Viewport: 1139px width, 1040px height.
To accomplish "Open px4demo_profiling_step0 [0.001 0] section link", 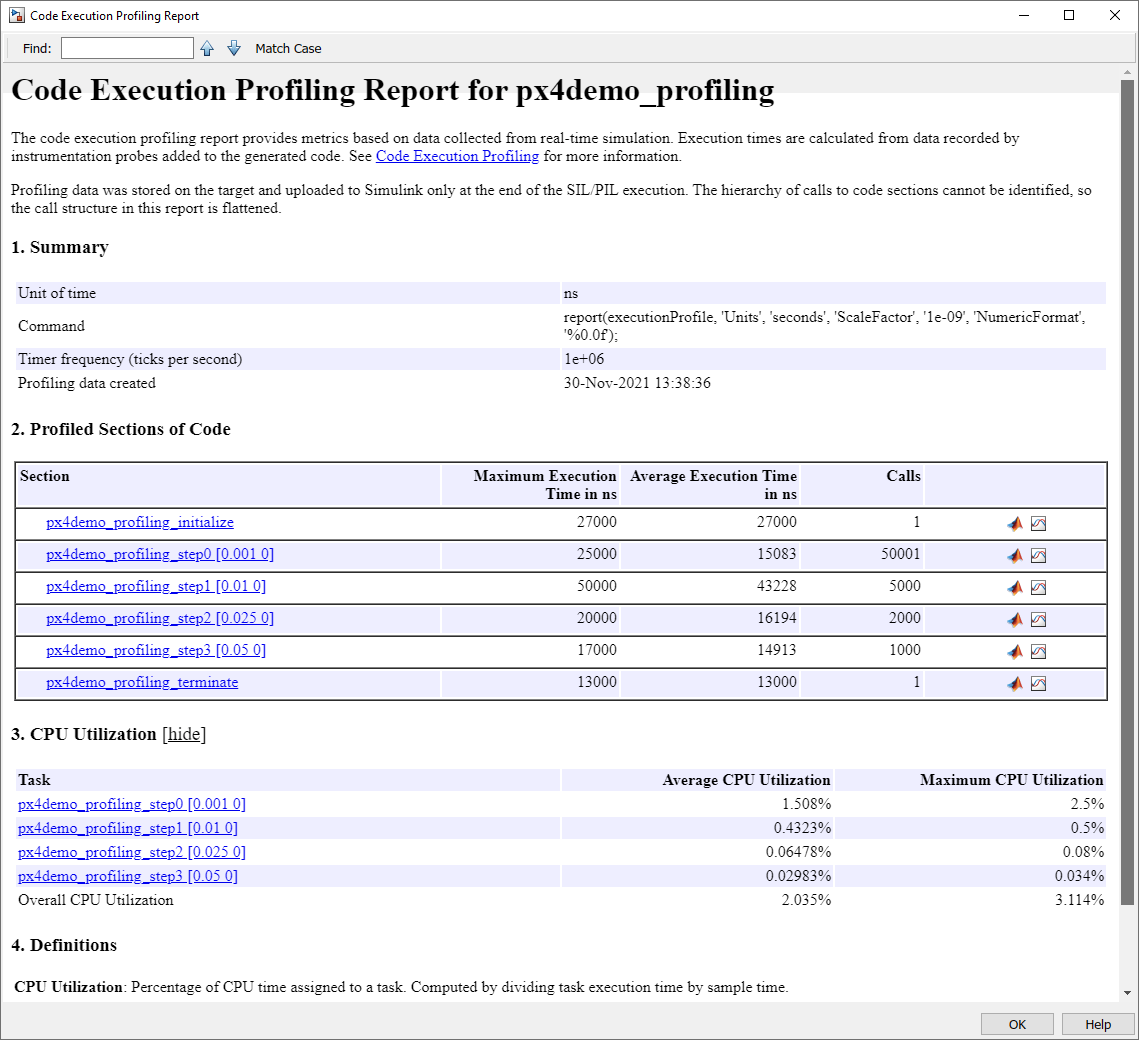I will tap(160, 554).
